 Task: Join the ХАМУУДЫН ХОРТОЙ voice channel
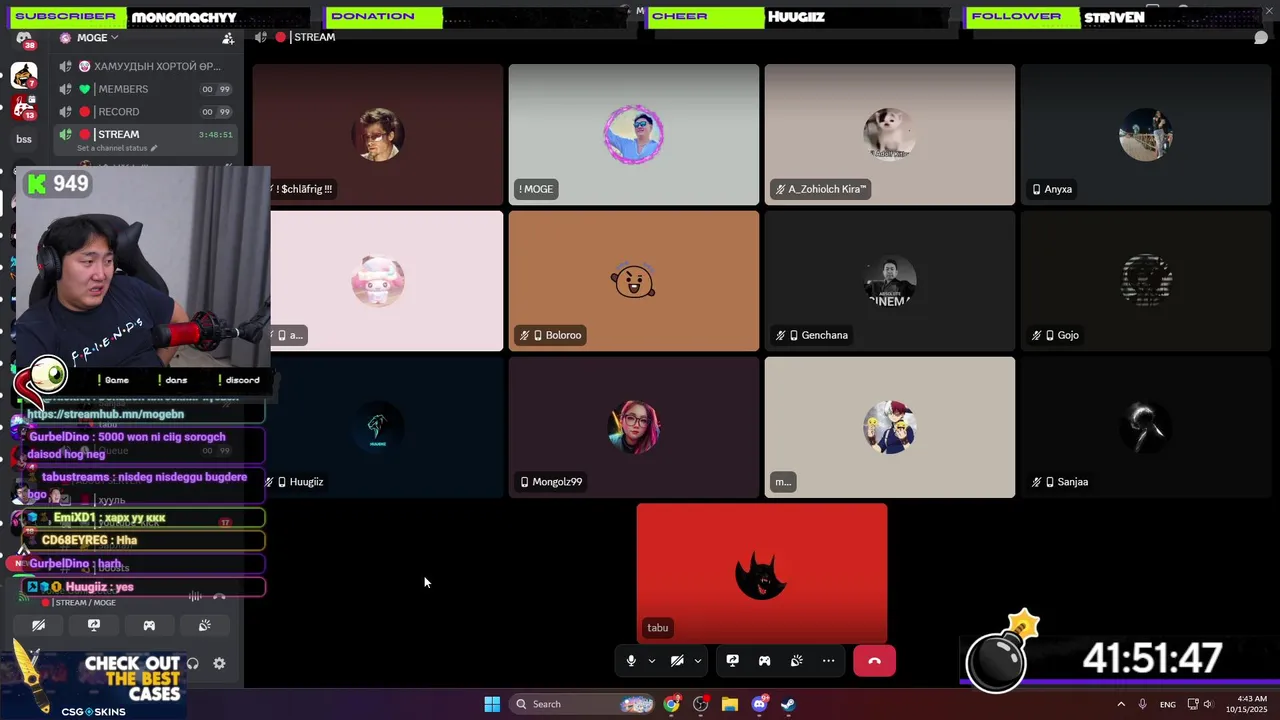tap(147, 66)
